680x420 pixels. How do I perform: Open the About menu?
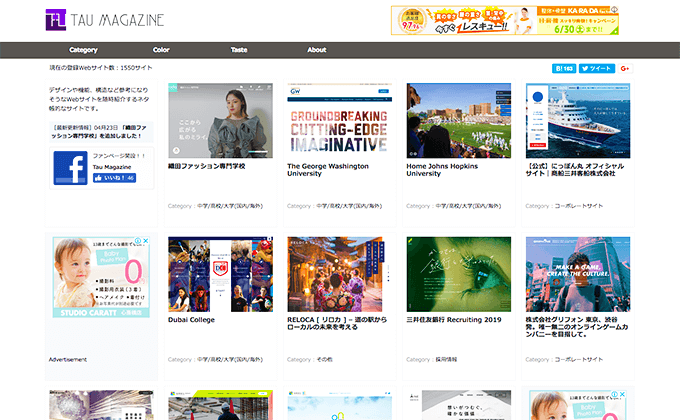click(317, 50)
